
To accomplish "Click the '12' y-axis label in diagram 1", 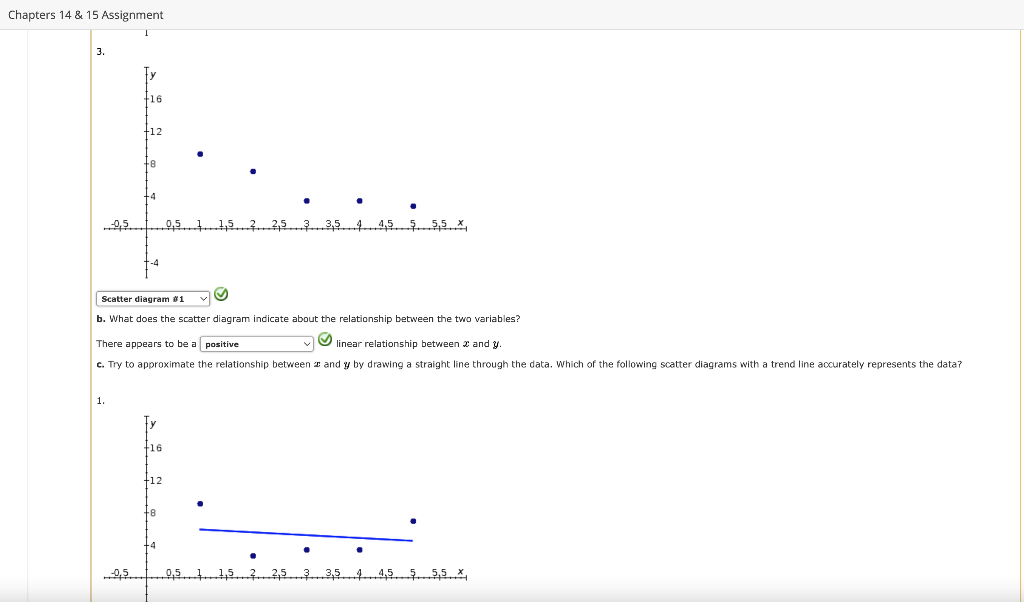I will [x=155, y=481].
